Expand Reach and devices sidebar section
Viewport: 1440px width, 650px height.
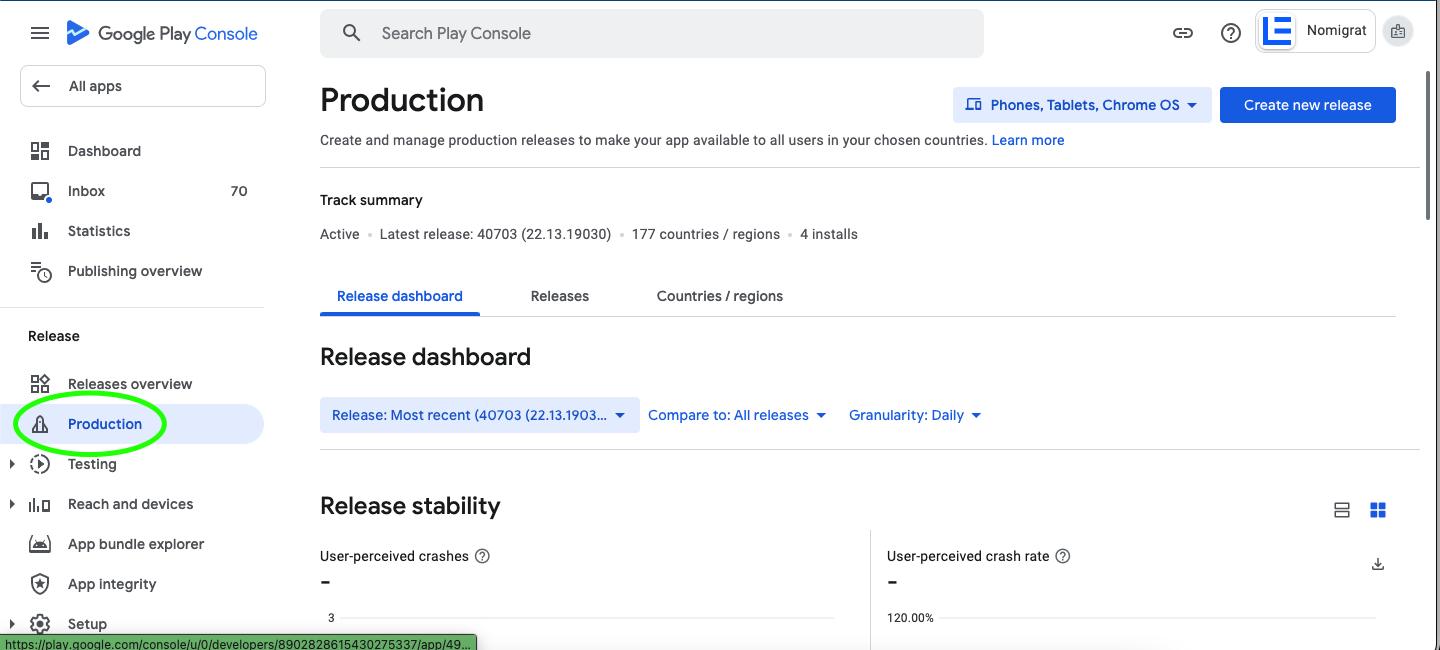click(x=12, y=504)
